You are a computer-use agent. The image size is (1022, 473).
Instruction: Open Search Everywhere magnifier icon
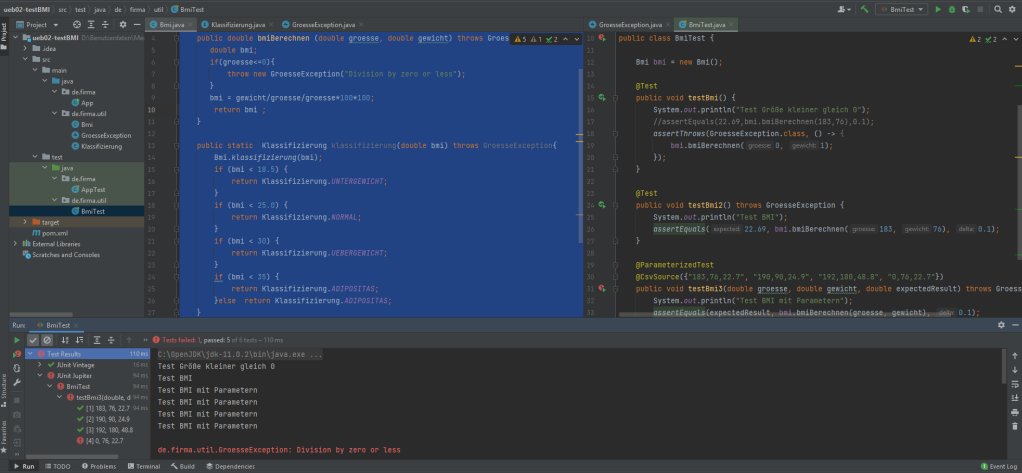(x=1000, y=9)
